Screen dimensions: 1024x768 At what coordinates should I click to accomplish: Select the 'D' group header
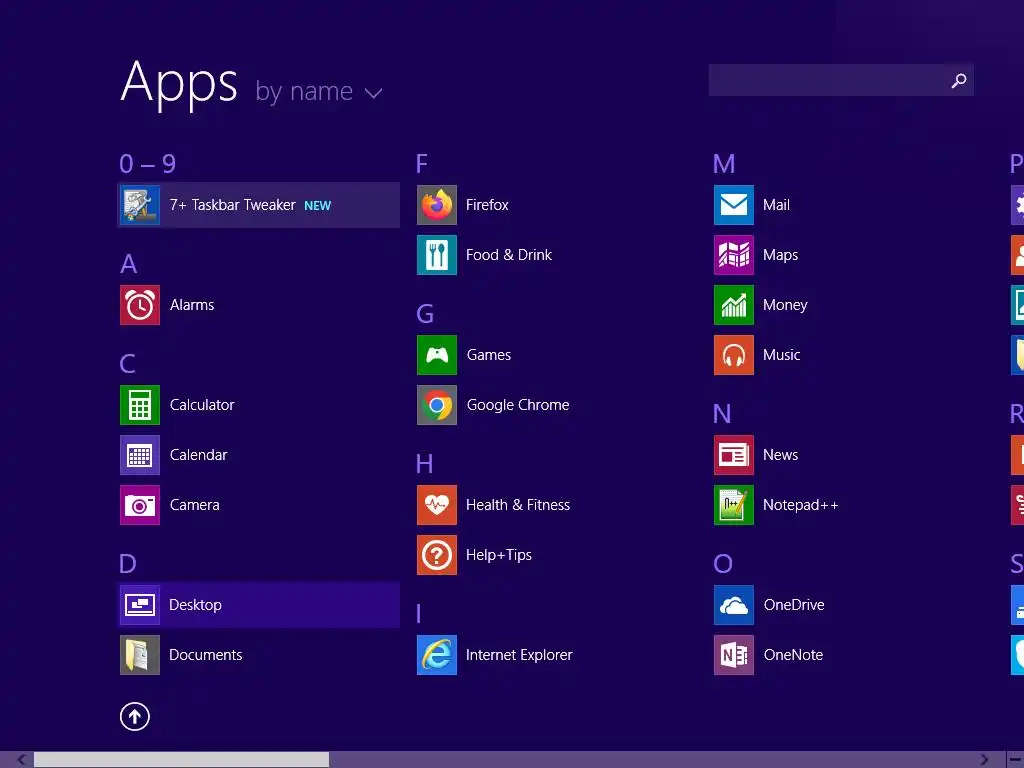click(128, 564)
